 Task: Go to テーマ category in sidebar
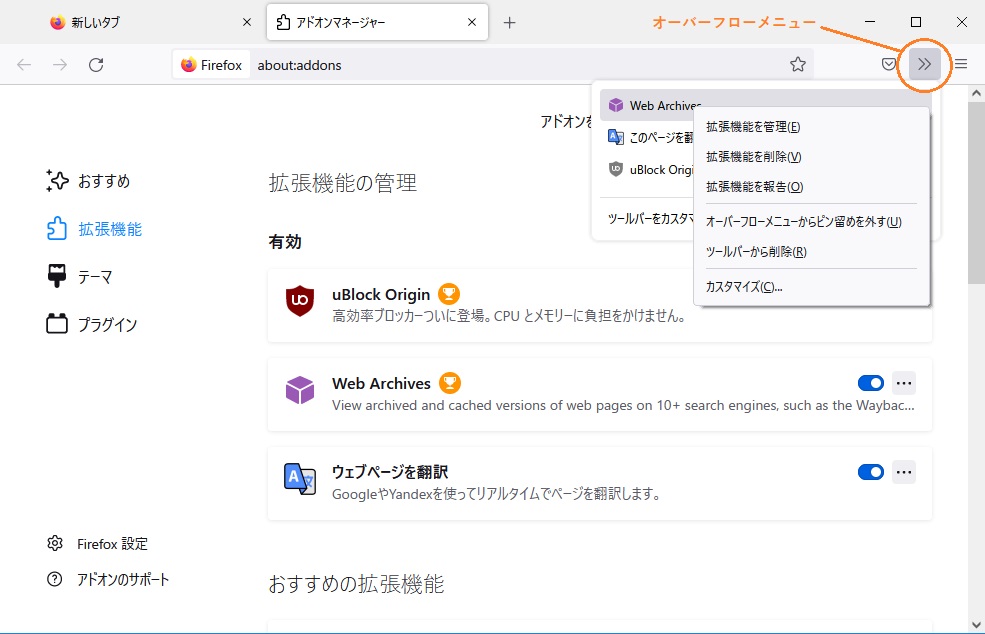(95, 277)
